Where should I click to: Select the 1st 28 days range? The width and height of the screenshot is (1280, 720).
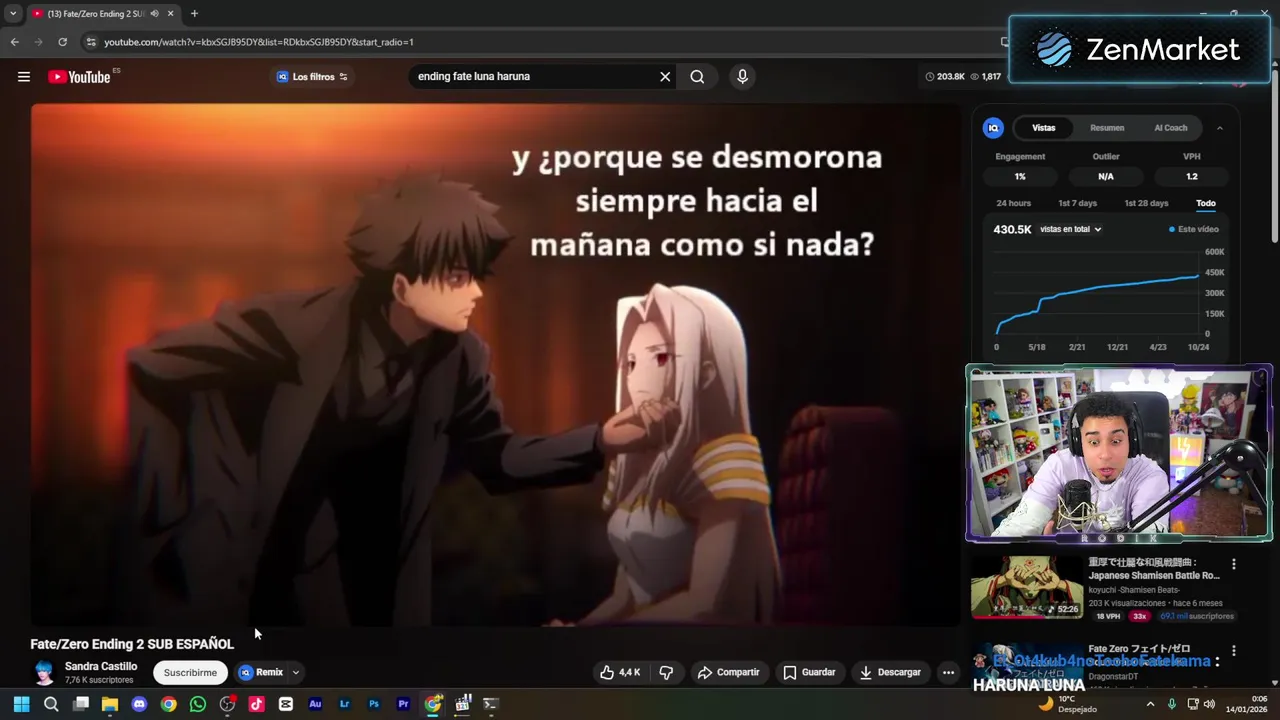1146,203
